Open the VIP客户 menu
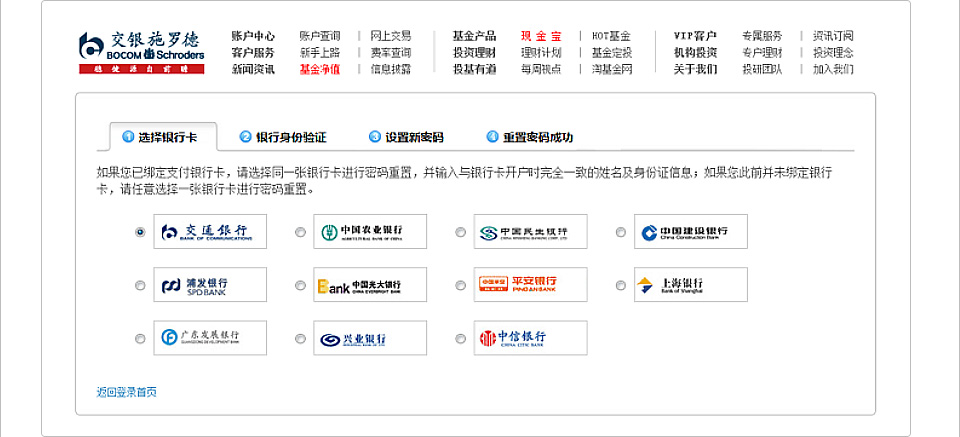 [x=695, y=36]
